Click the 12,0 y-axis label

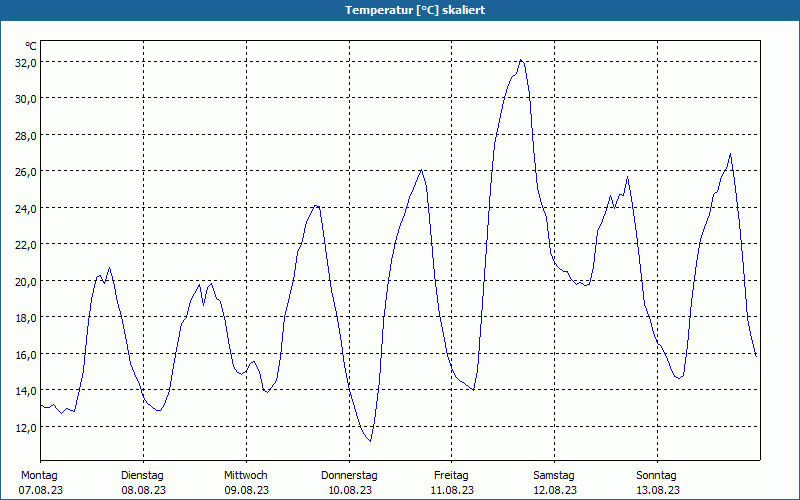(x=26, y=427)
